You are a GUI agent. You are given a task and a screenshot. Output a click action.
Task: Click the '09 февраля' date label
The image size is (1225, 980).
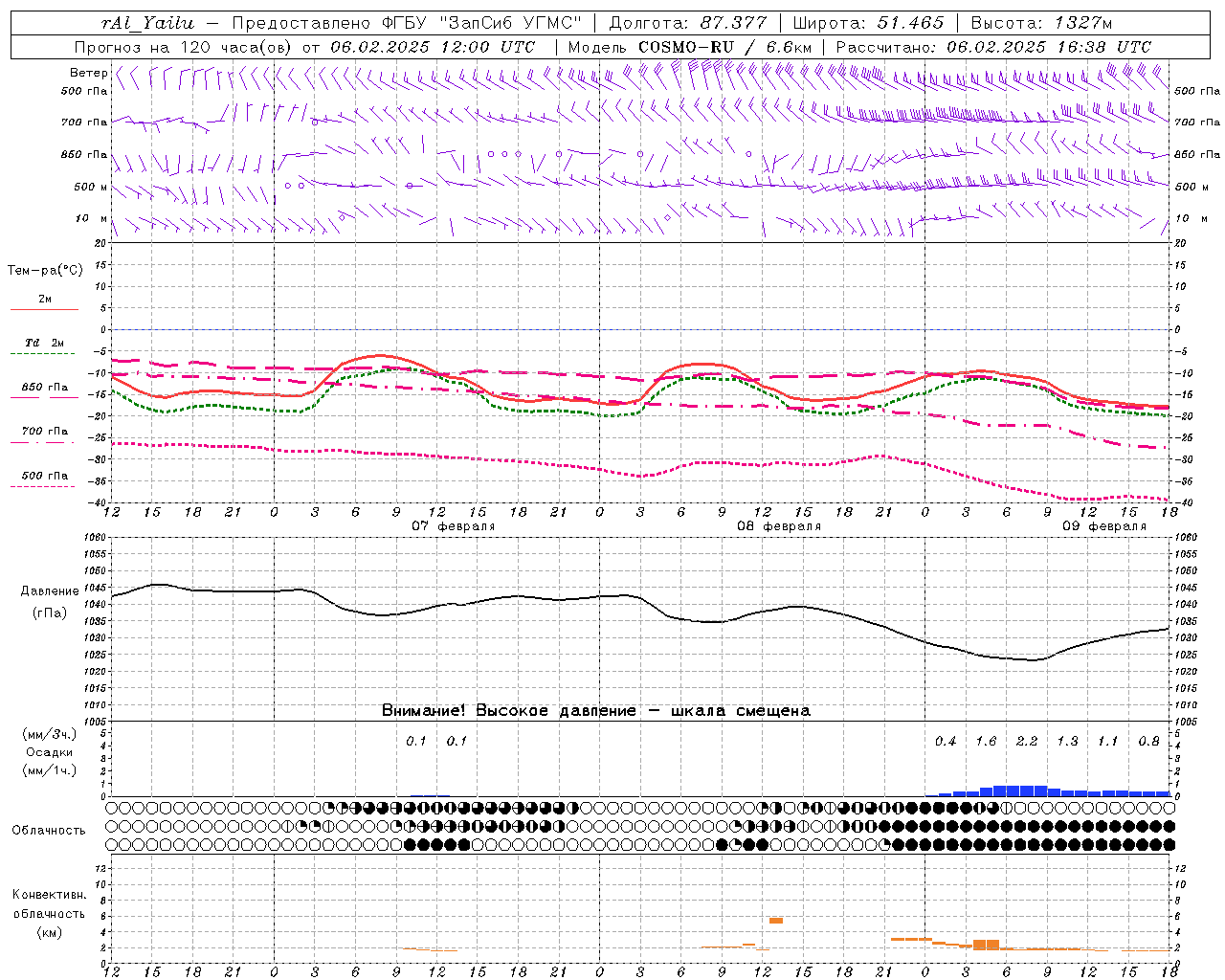point(1104,526)
